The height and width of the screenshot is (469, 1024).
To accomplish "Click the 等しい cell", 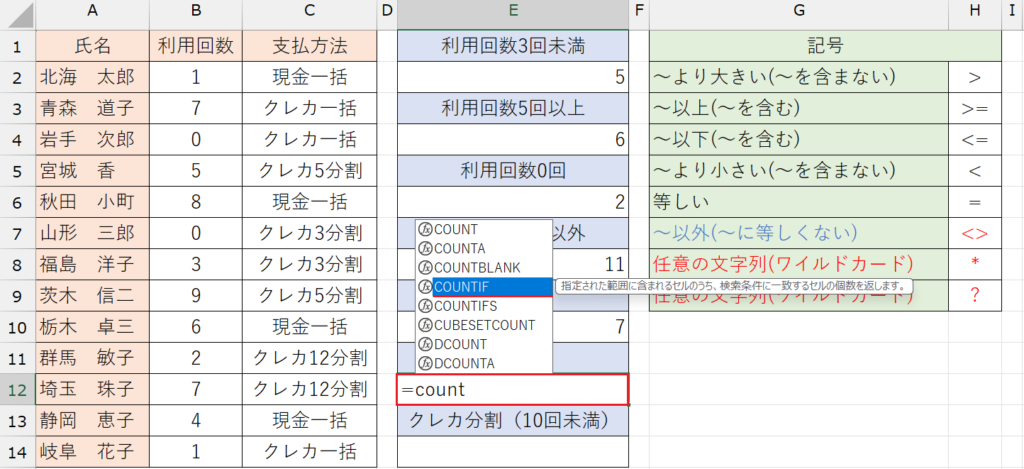I will pyautogui.click(x=799, y=202).
